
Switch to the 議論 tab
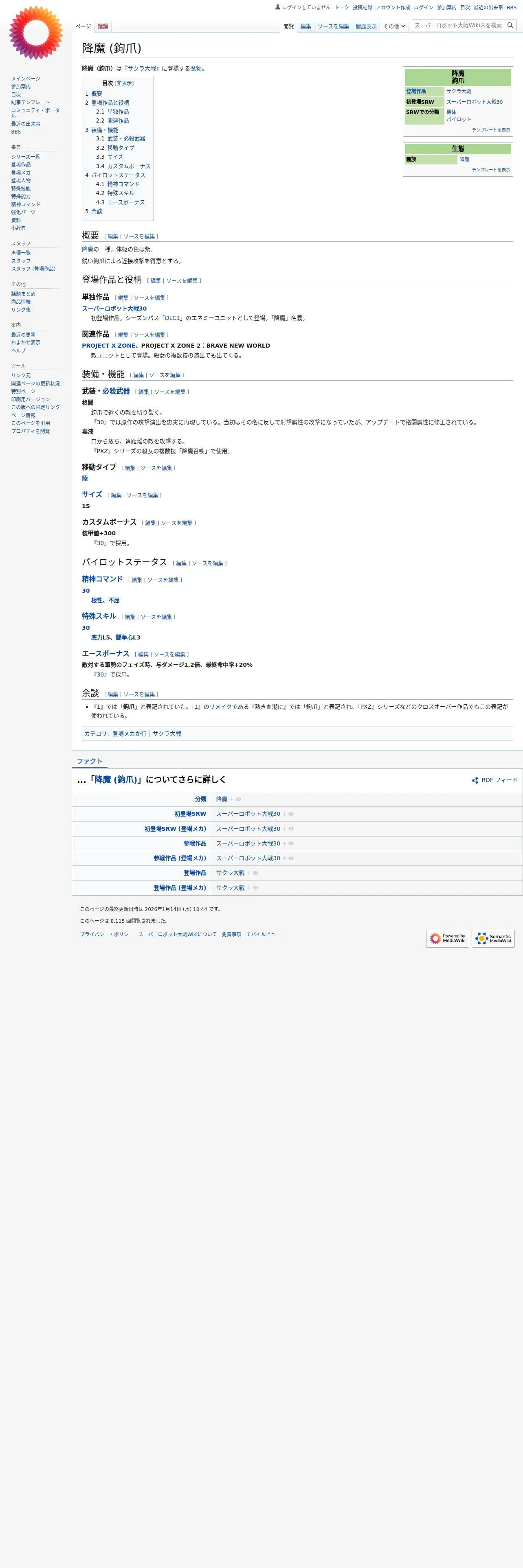103,26
